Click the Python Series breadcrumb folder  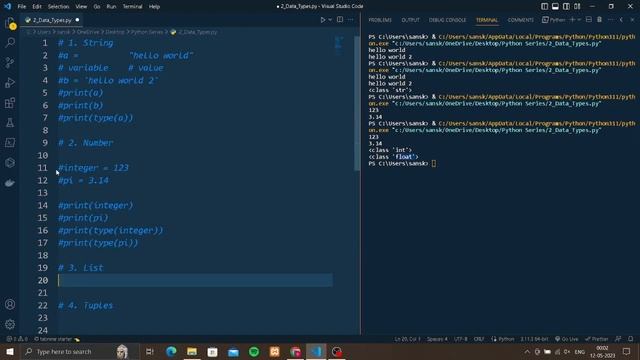(x=147, y=32)
